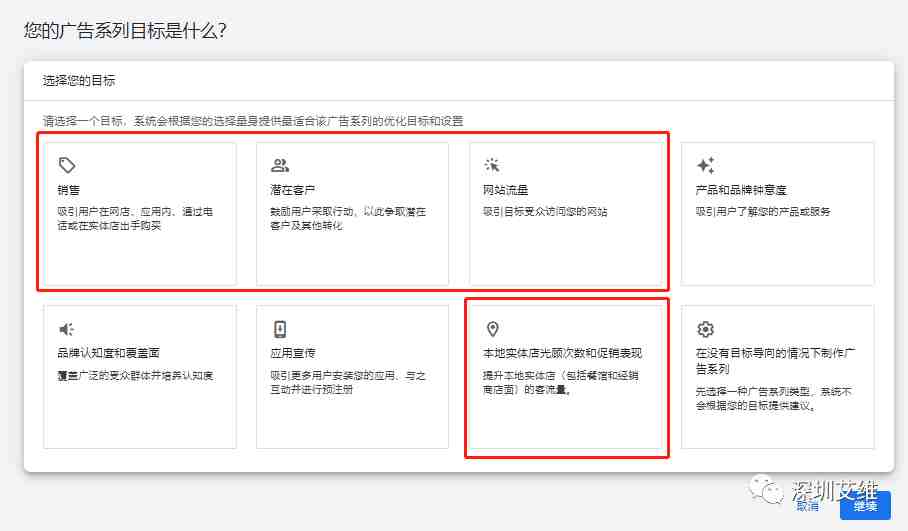Click the 取消 cancel button
This screenshot has height=531, width=908.
pos(807,506)
